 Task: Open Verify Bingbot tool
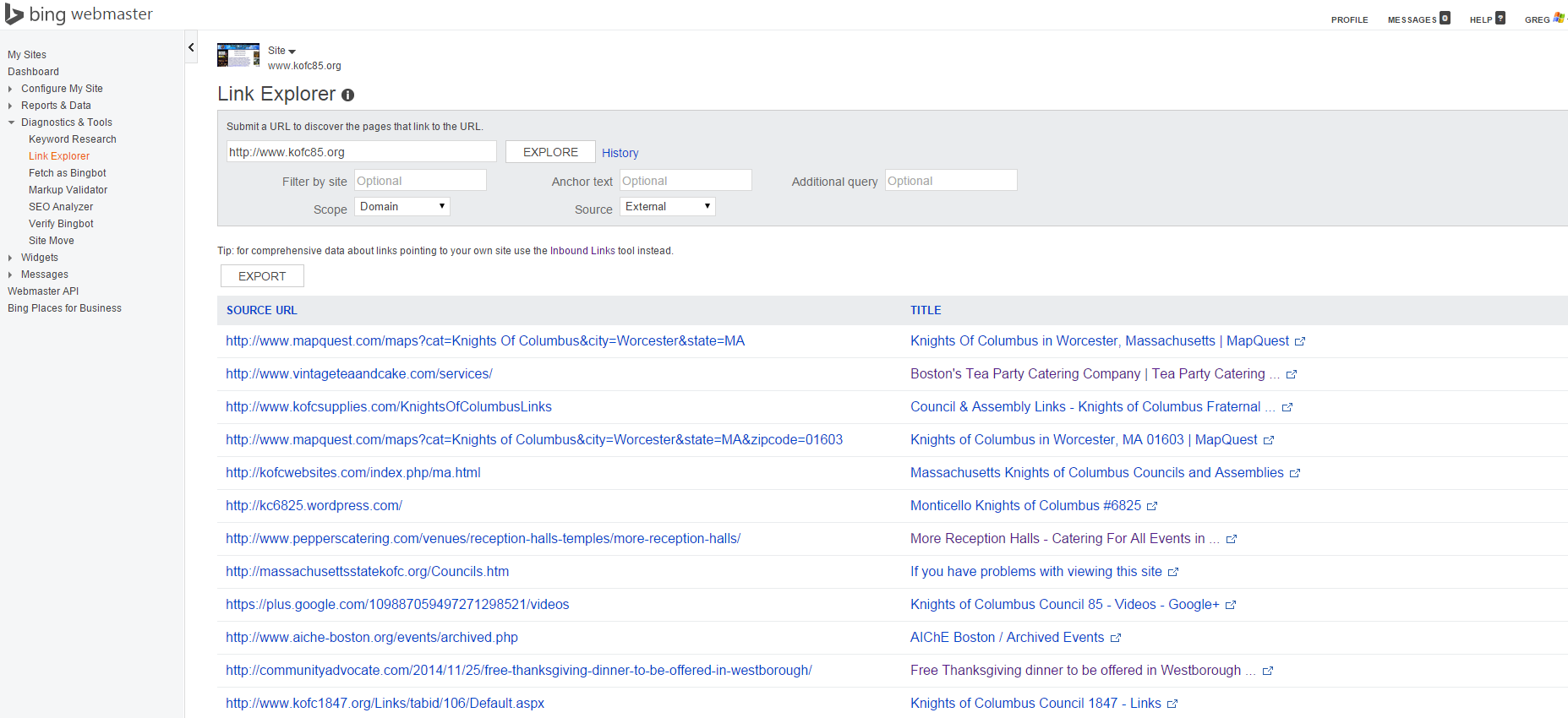point(61,224)
